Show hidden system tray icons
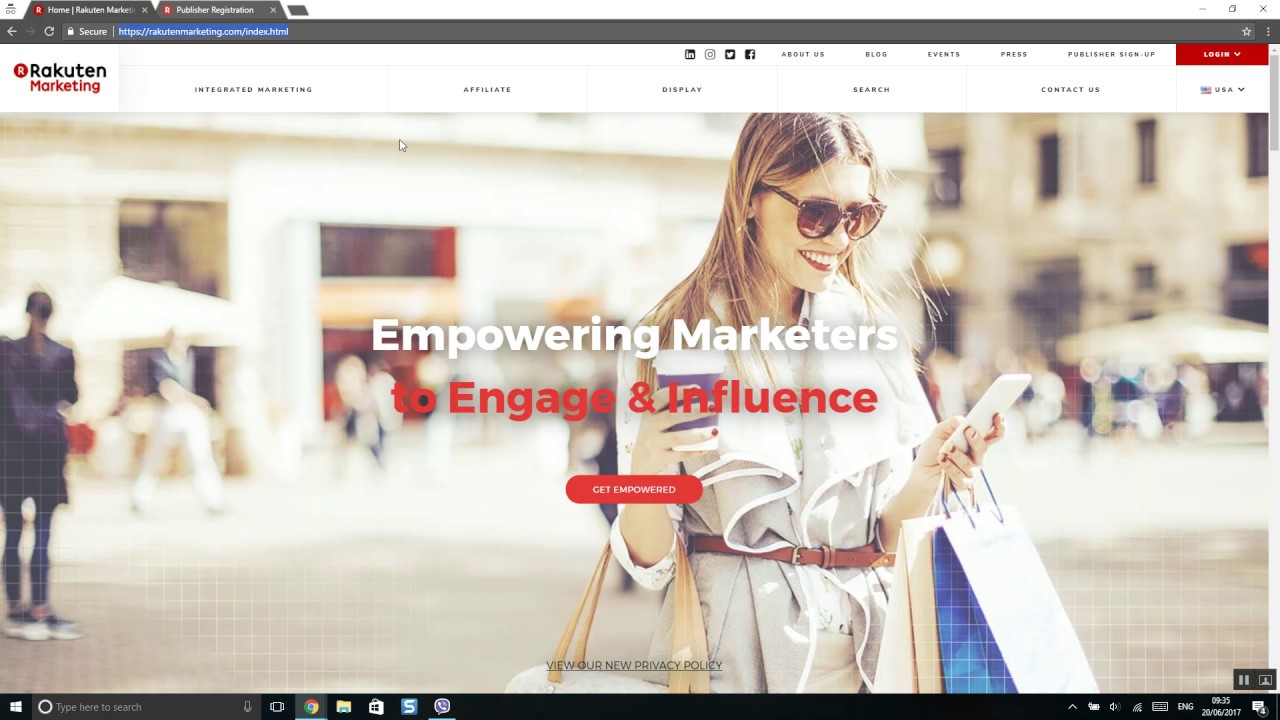Viewport: 1280px width, 720px height. coord(1072,707)
